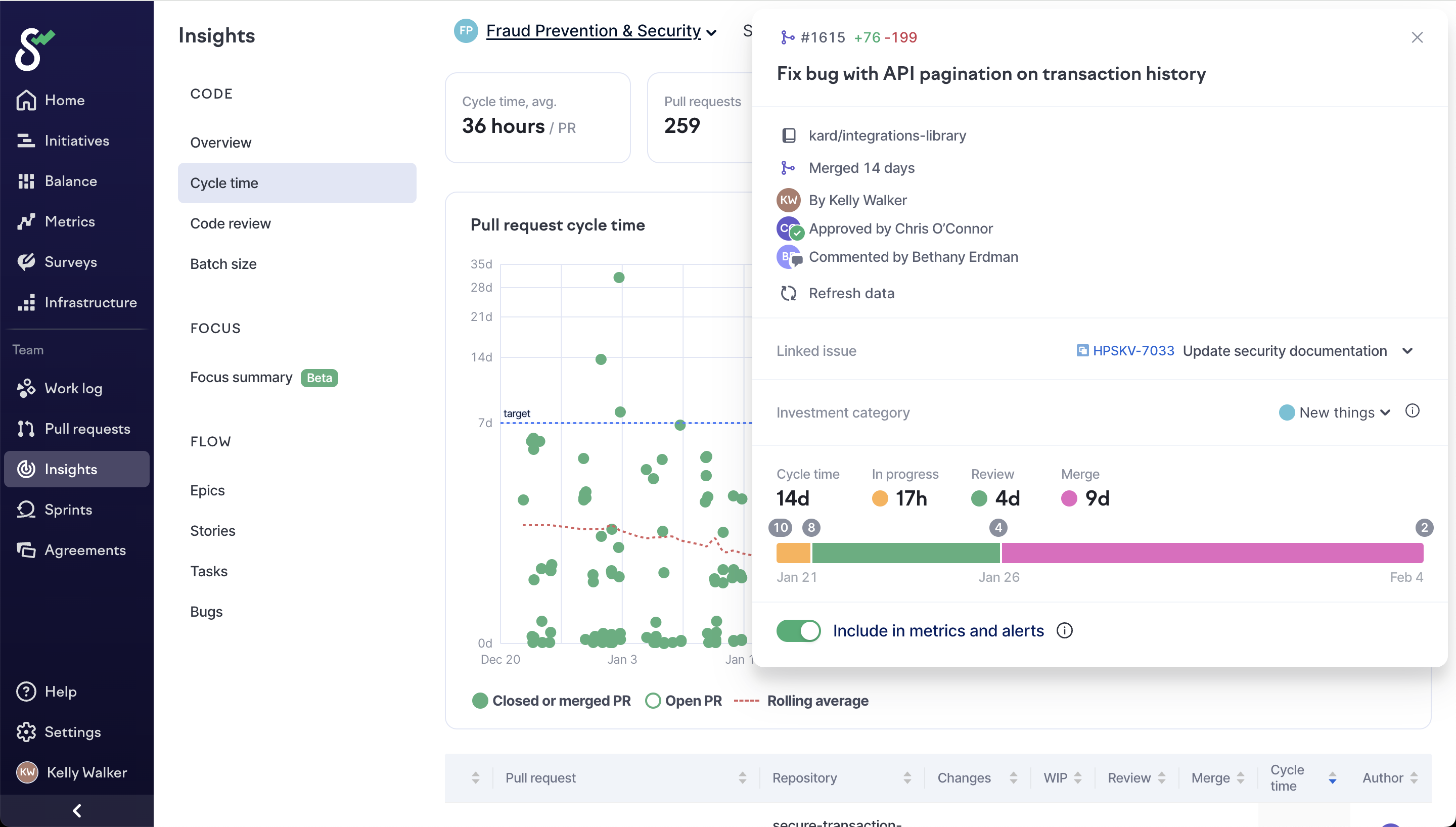Click the Help question mark icon

tap(26, 691)
